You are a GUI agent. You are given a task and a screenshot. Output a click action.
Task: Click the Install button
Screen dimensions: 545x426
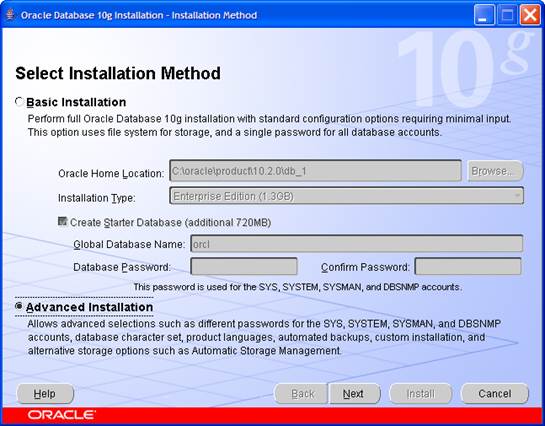tap(421, 394)
